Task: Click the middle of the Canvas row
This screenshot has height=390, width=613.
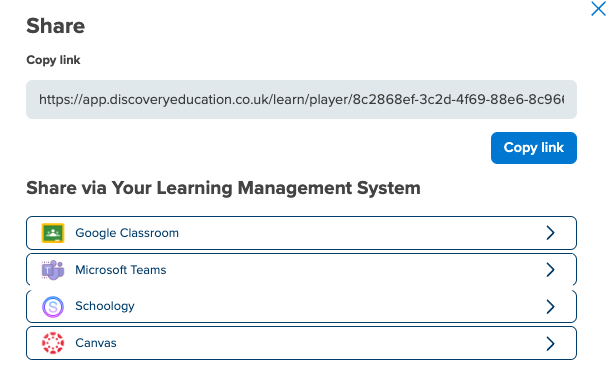Action: 301,343
